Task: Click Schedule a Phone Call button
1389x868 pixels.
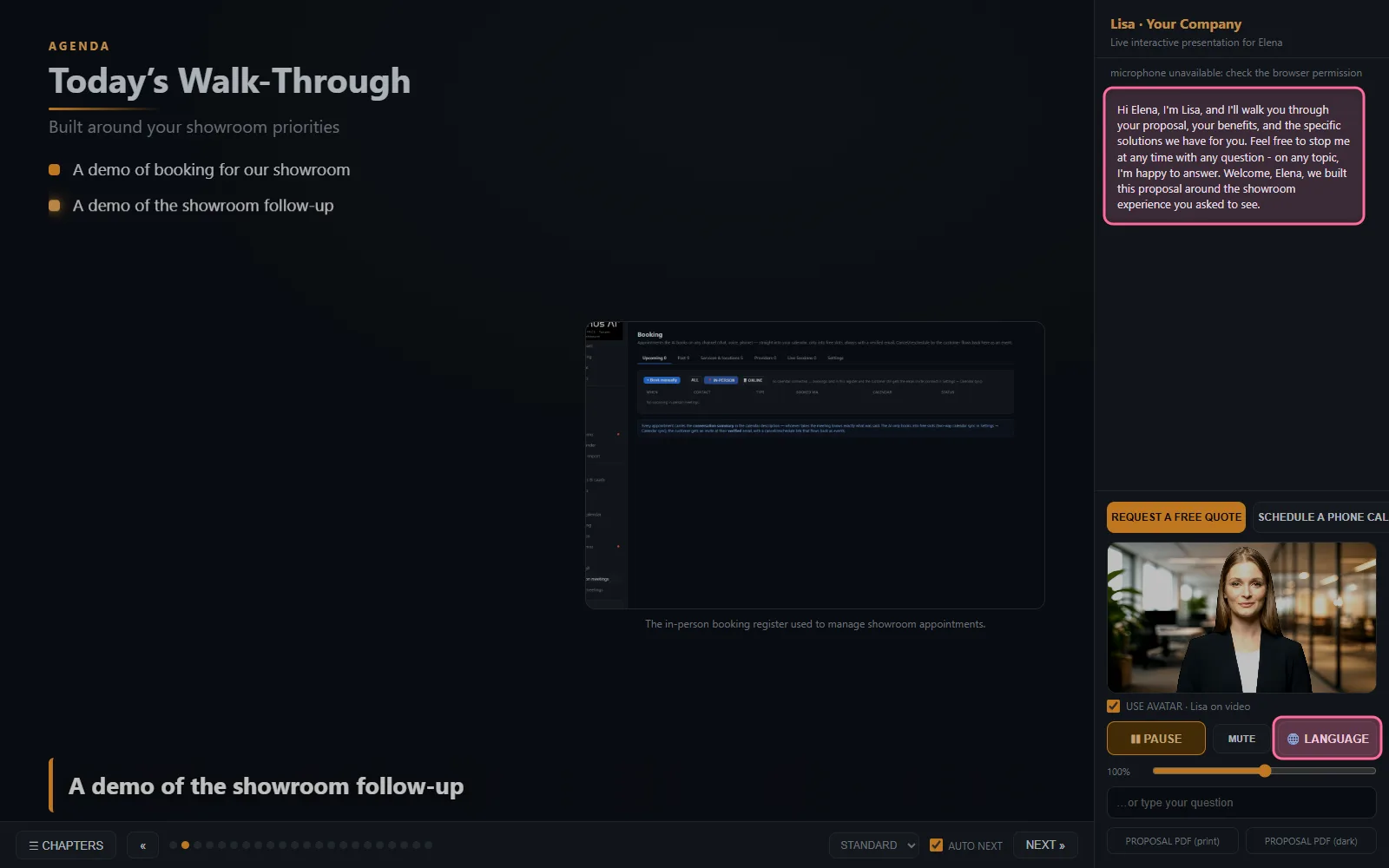Action: 1320,517
